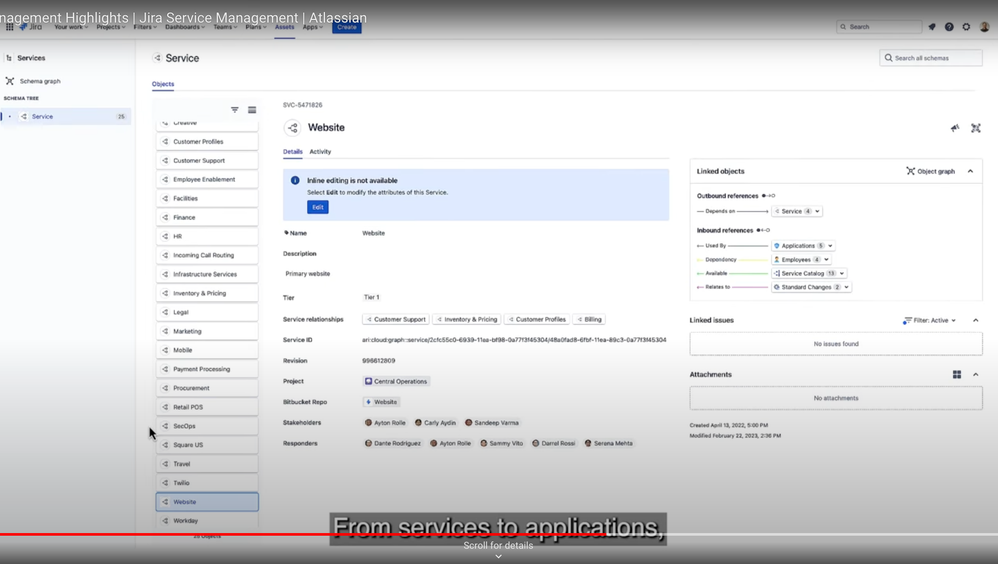Open the Service Catalog 13 dropdown
998x564 pixels.
[809, 273]
